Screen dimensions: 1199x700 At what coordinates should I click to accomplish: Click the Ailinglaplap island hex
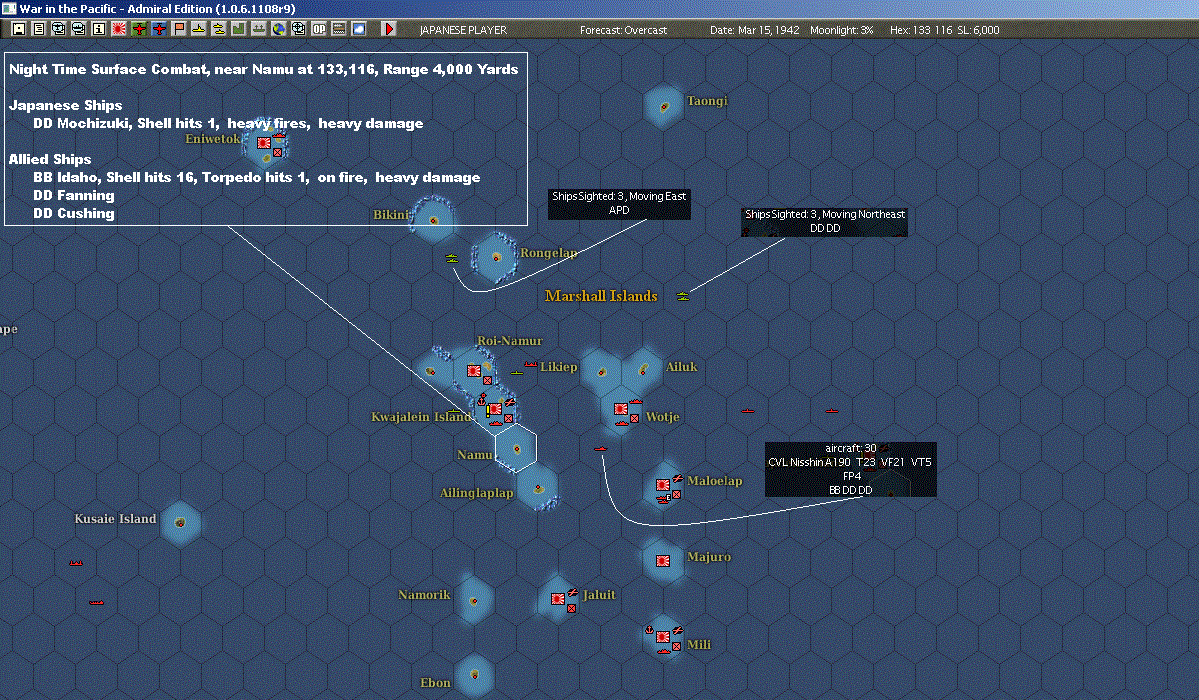538,487
